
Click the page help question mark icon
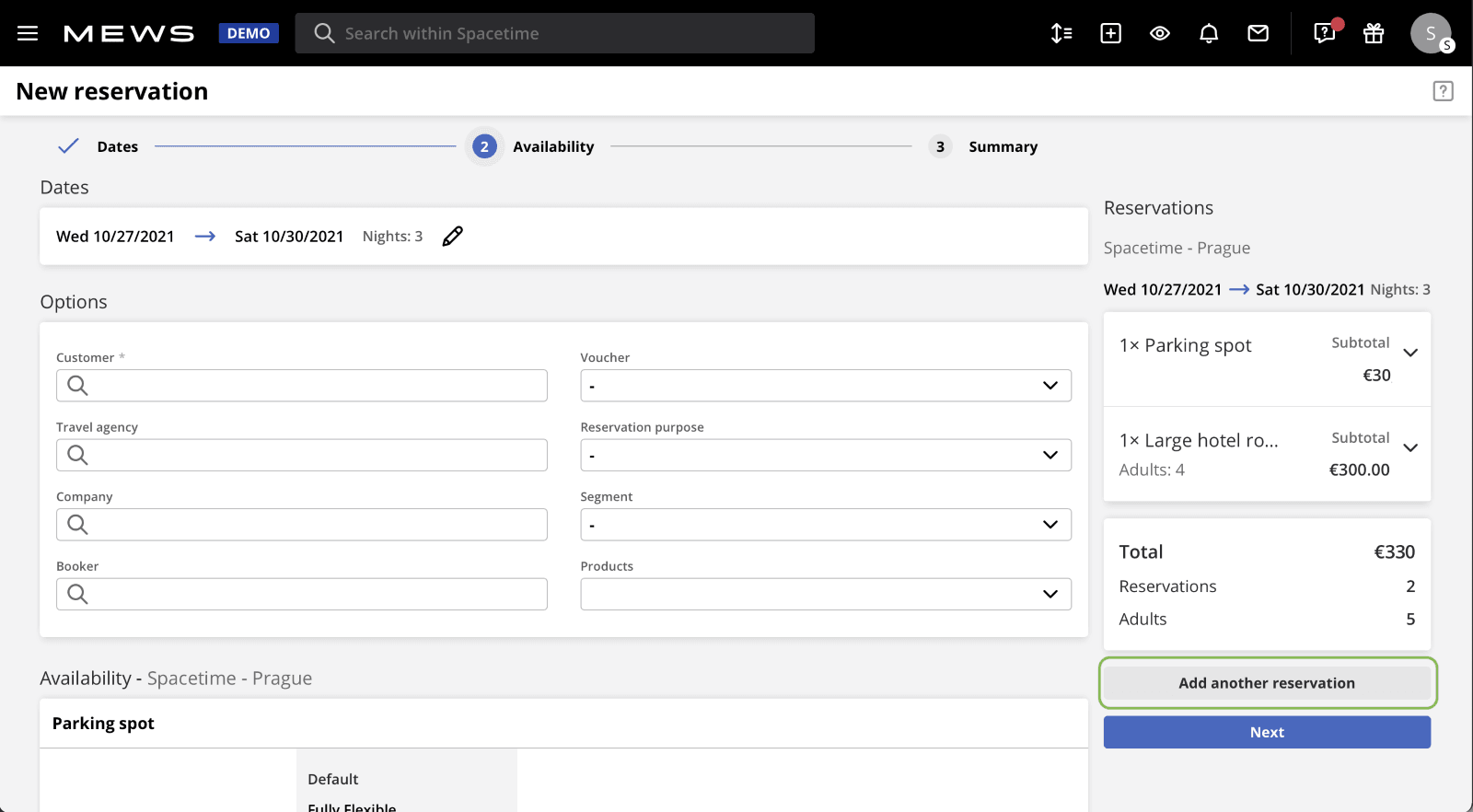[1443, 91]
